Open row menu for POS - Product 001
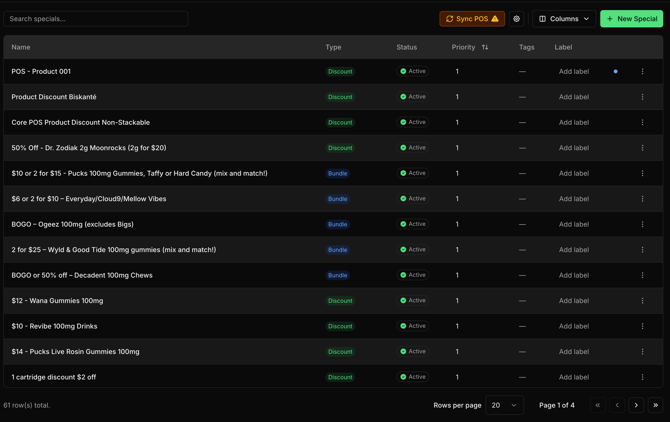Screen dimensions: 670x422 tap(642, 71)
